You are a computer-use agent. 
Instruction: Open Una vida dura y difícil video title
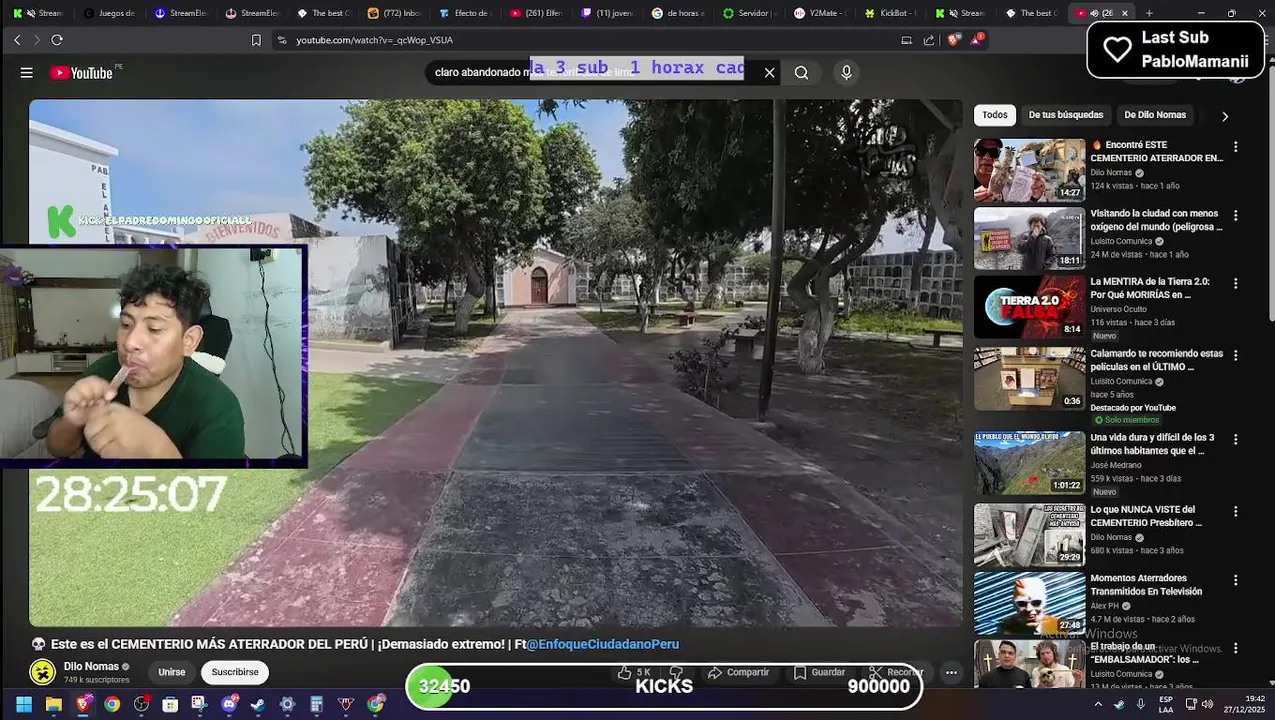pyautogui.click(x=1152, y=444)
